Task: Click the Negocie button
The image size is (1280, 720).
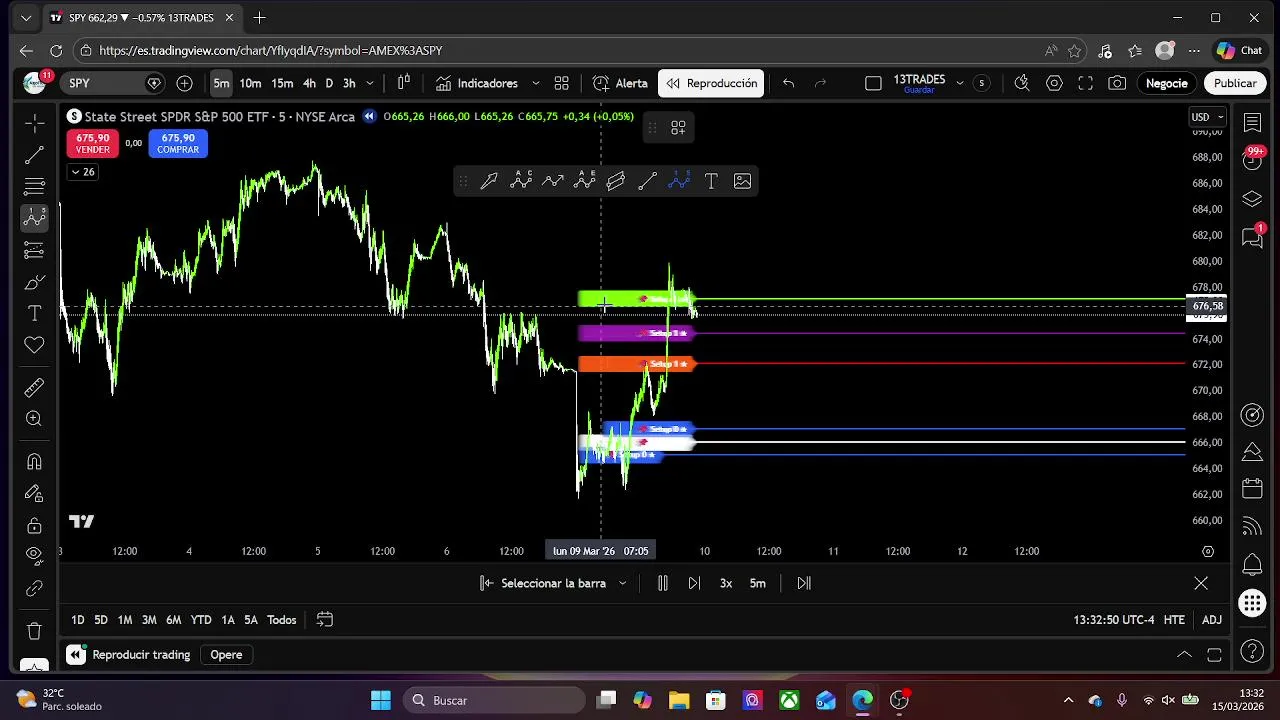Action: [1166, 83]
